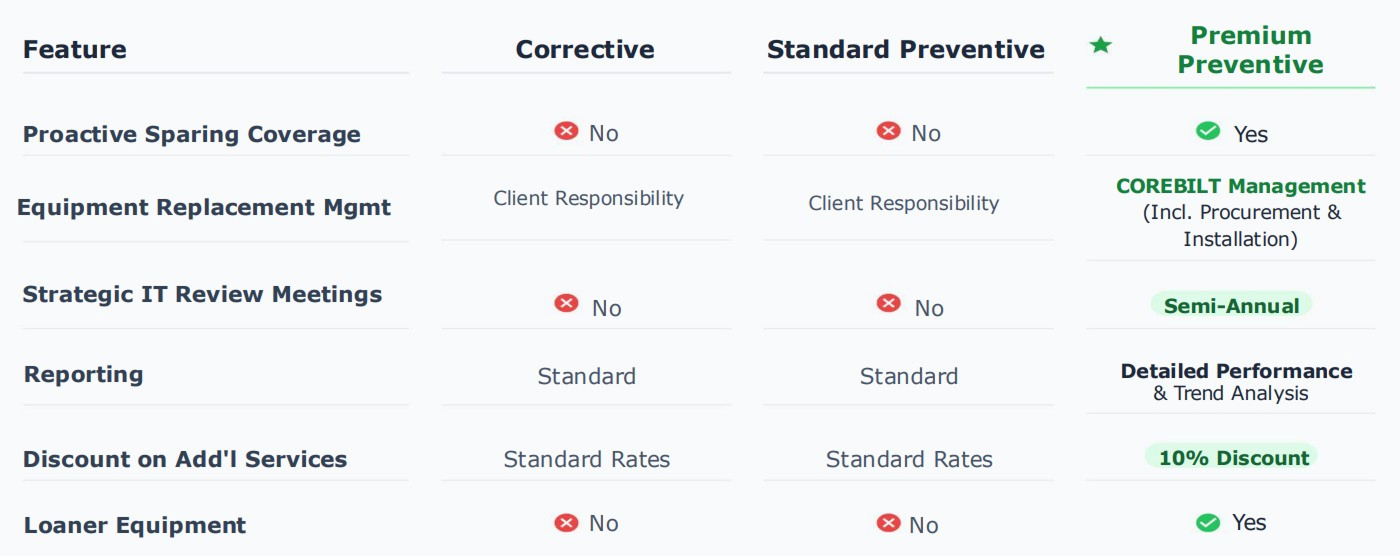Image resolution: width=1400 pixels, height=556 pixels.
Task: Click red X for Corrective Strategic IT Review
Action: coord(566,303)
